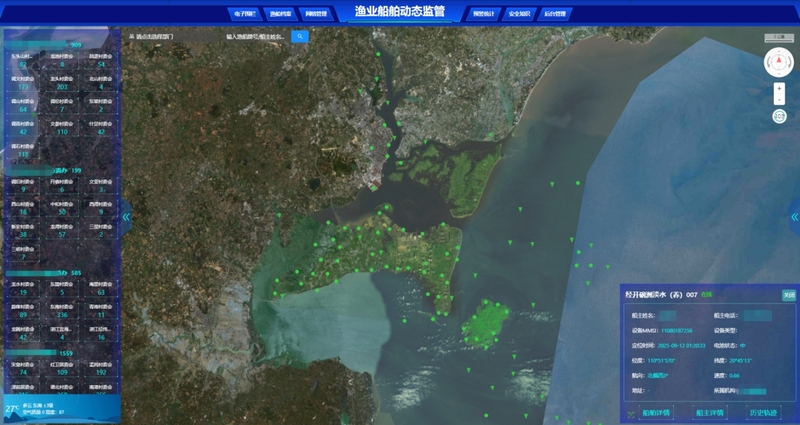Switch to the 渔船档案 tab
The height and width of the screenshot is (425, 800).
point(281,14)
